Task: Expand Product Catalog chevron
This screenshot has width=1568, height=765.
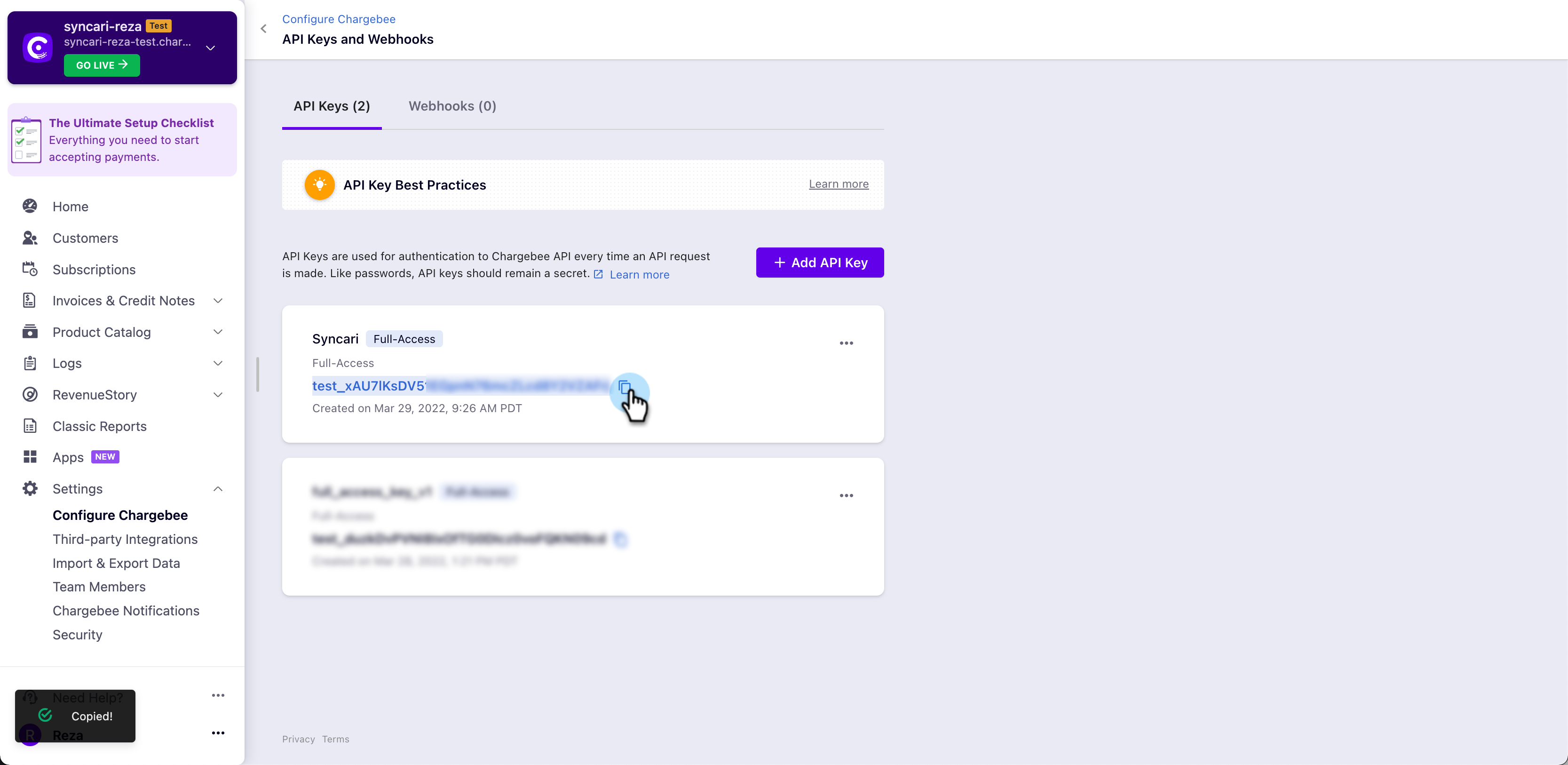Action: pos(218,332)
